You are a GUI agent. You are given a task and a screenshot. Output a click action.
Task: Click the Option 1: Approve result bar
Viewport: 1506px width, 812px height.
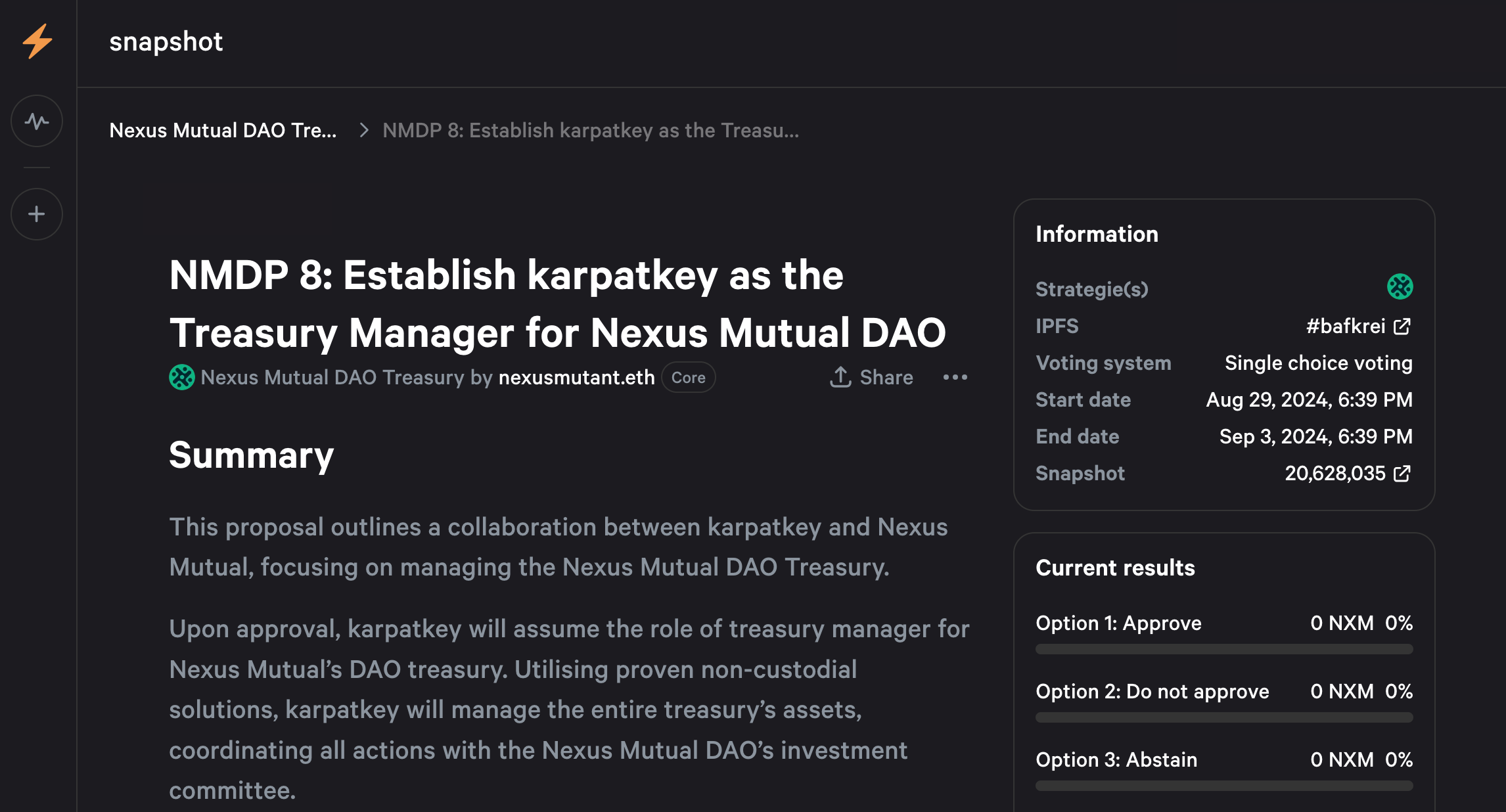tap(1223, 649)
